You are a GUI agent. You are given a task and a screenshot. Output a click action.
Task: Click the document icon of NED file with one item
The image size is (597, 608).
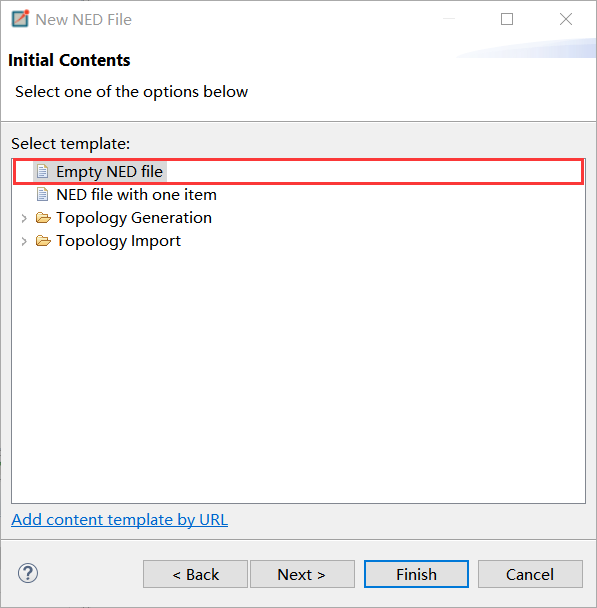pos(43,195)
